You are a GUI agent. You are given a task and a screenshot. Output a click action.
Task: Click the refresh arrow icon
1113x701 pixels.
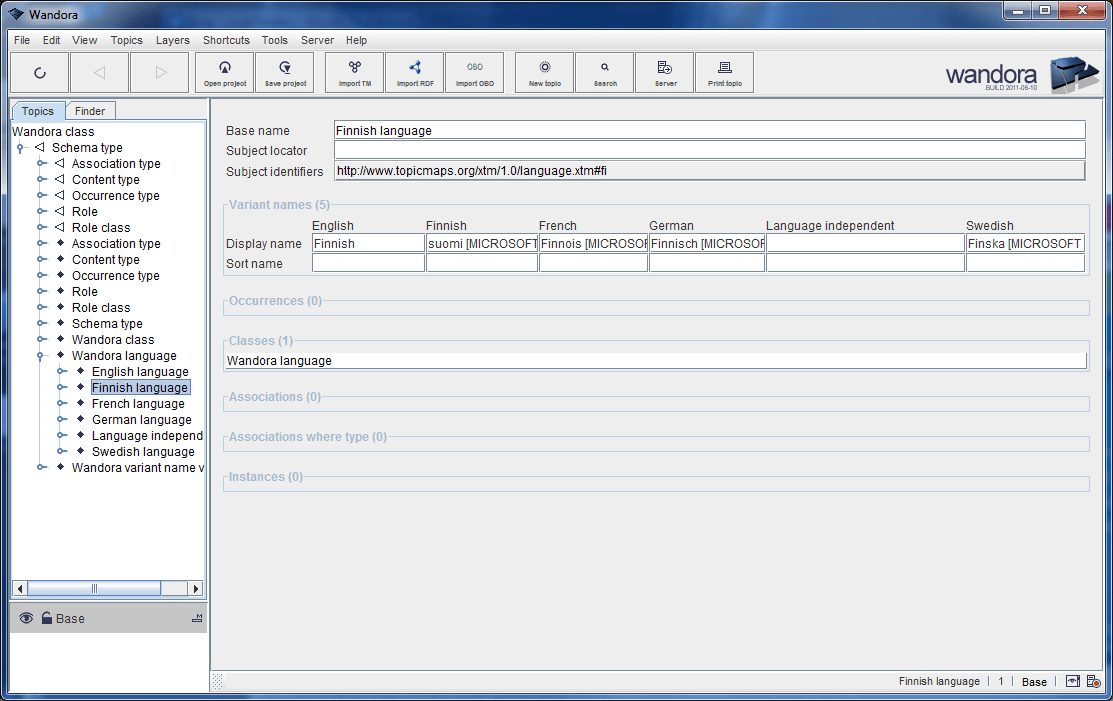coord(40,71)
